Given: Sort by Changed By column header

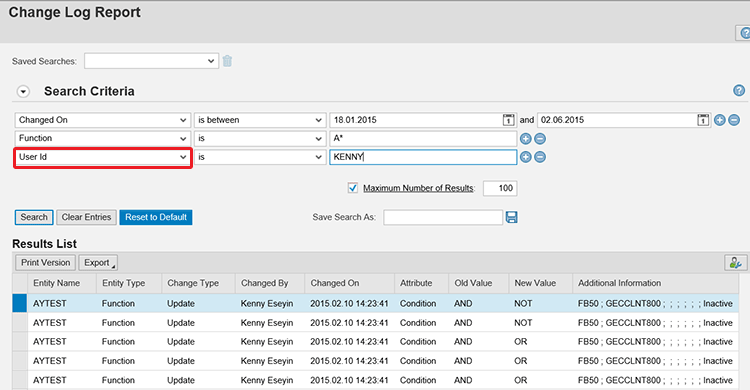Looking at the screenshot, I should tap(270, 283).
